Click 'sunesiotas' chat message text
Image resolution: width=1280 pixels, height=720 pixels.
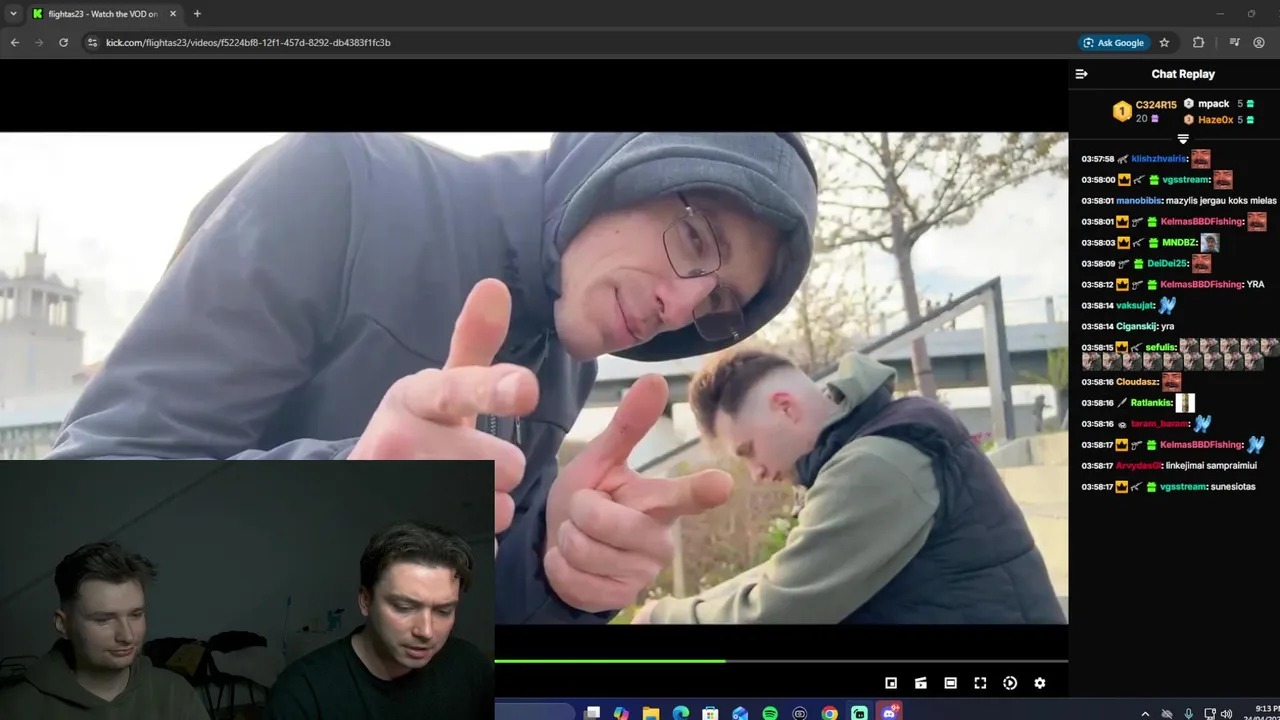tap(1232, 487)
